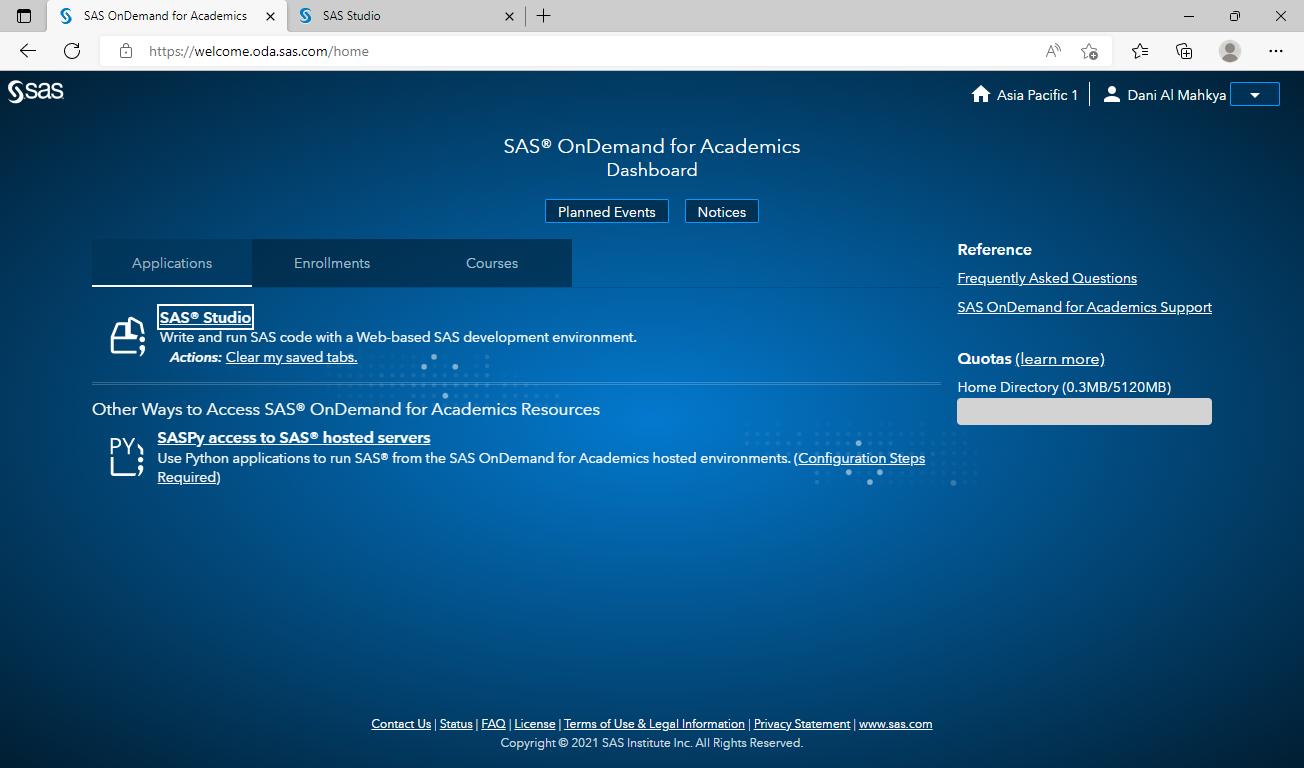This screenshot has width=1304, height=768.
Task: Open Frequently Asked Questions link
Action: coord(1047,278)
